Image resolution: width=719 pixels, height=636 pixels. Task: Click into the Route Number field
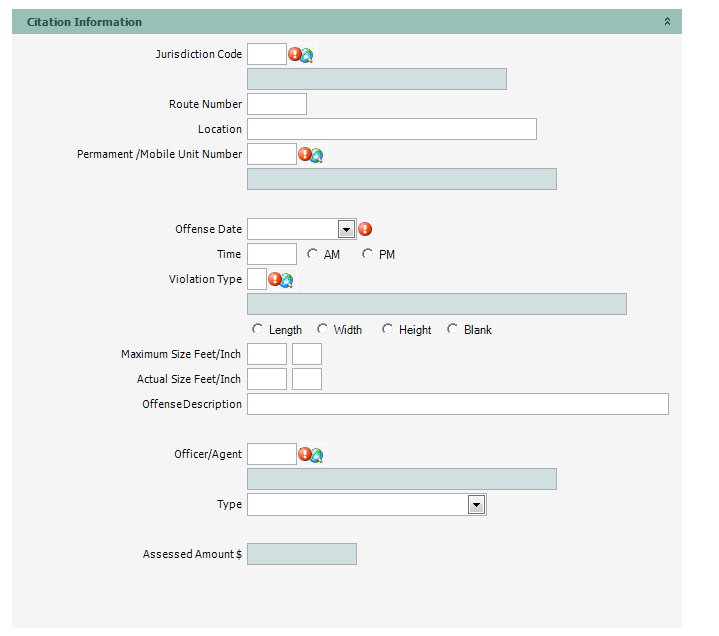[x=277, y=104]
